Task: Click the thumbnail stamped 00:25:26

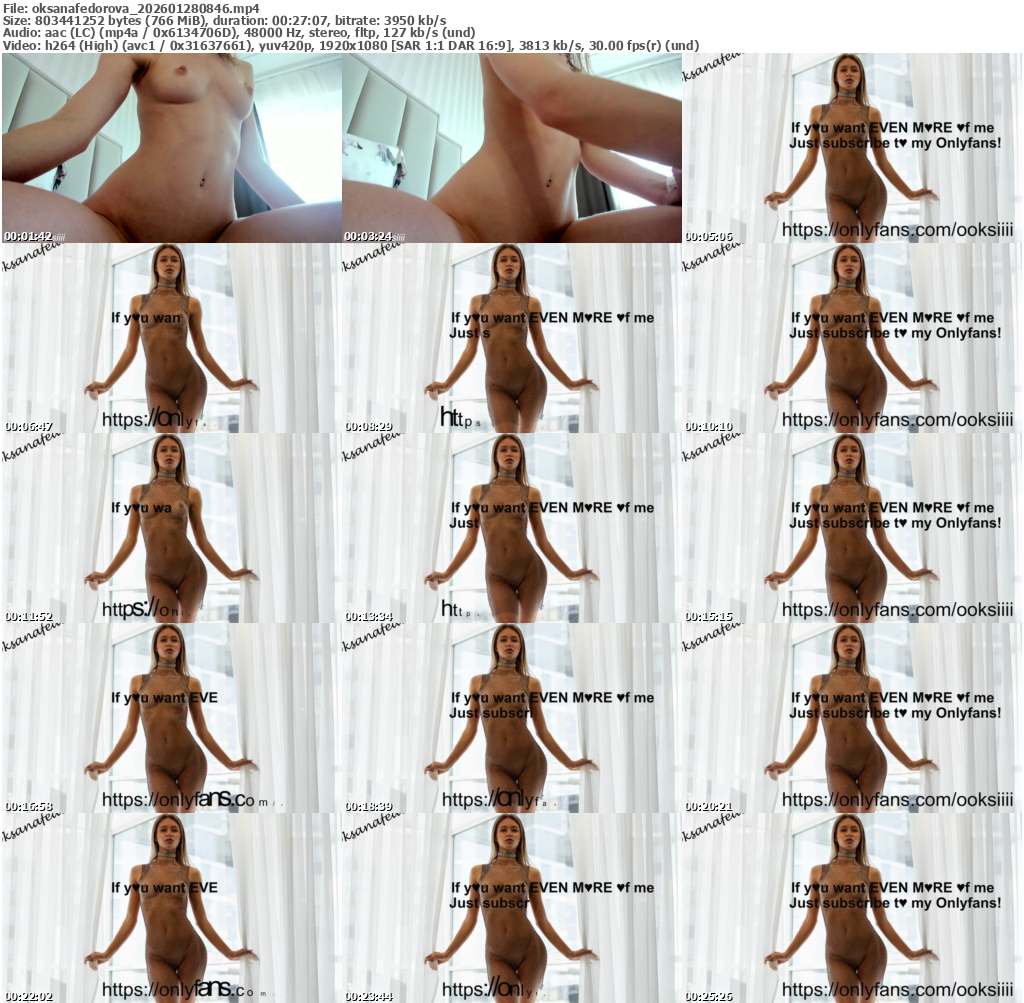Action: 852,908
